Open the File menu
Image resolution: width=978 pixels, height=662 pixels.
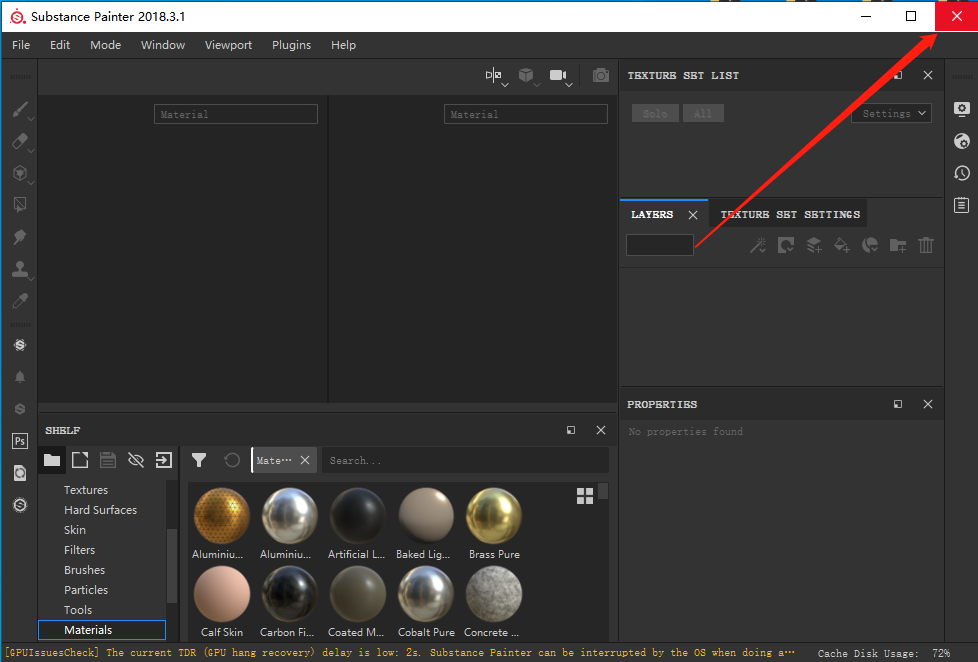[21, 45]
